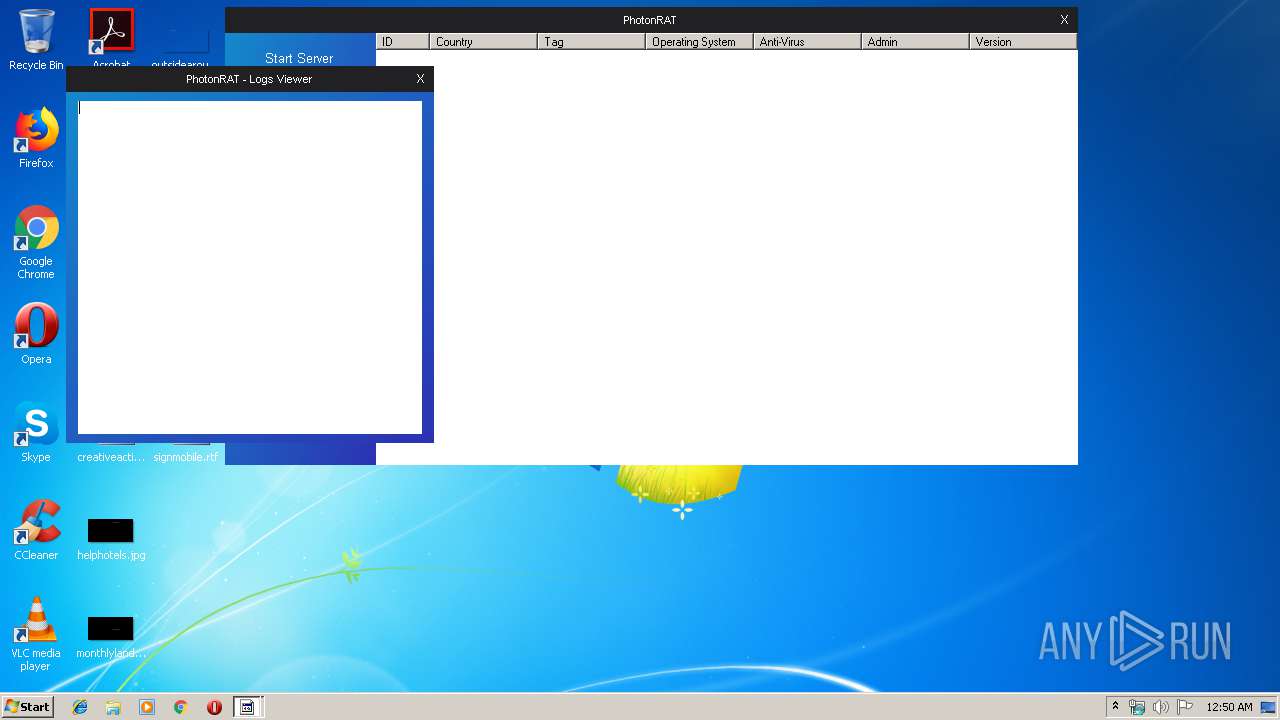Click the 12:50 AM taskbar clock
This screenshot has width=1280, height=720.
[1229, 707]
